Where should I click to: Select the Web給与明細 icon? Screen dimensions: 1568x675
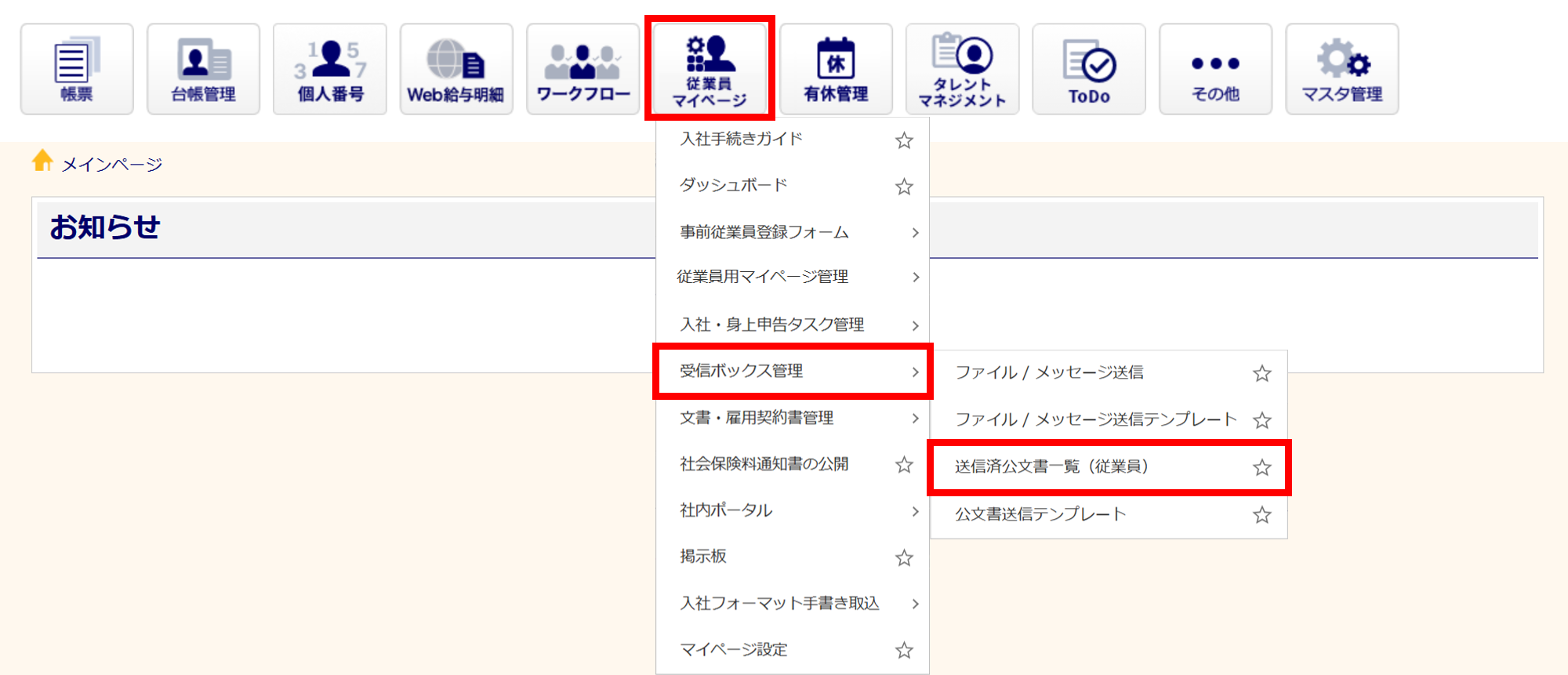[456, 69]
